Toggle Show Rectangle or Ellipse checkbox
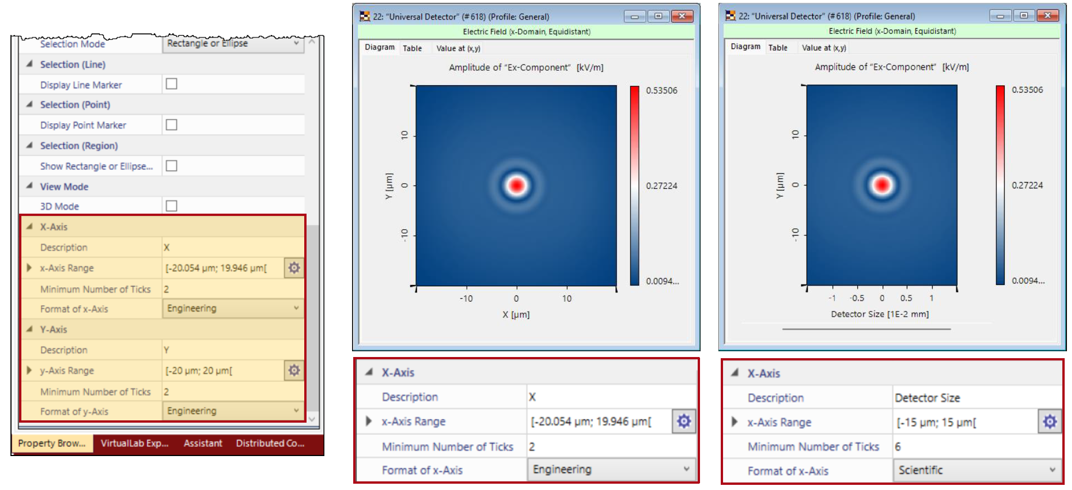Viewport: 1072px width, 490px height. [x=172, y=166]
